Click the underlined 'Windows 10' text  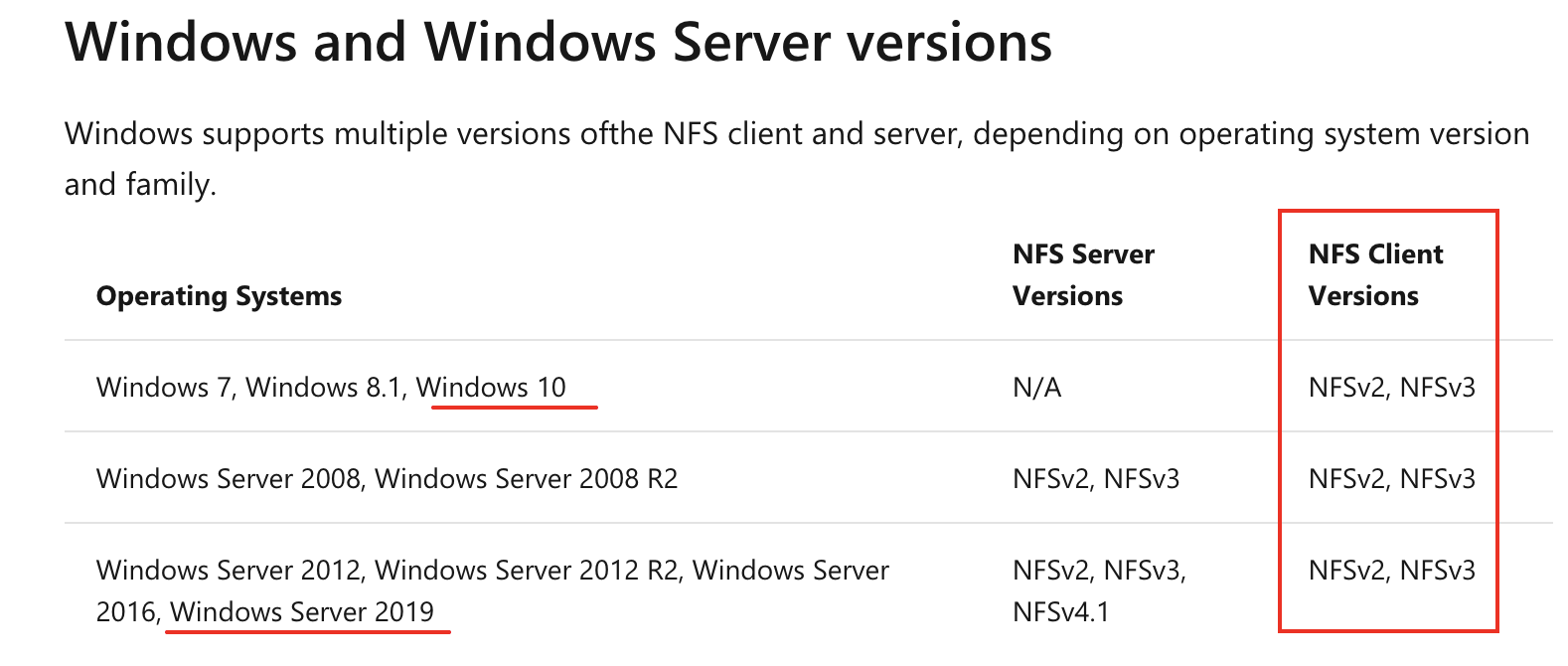point(491,387)
